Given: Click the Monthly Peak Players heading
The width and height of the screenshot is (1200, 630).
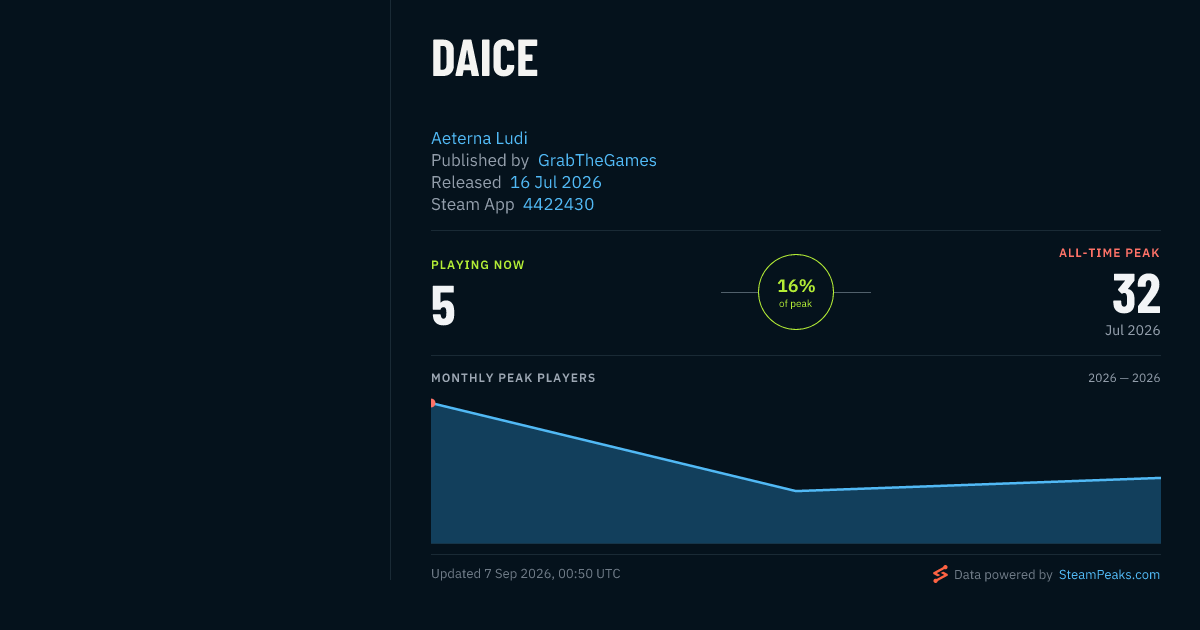Looking at the screenshot, I should [x=513, y=378].
